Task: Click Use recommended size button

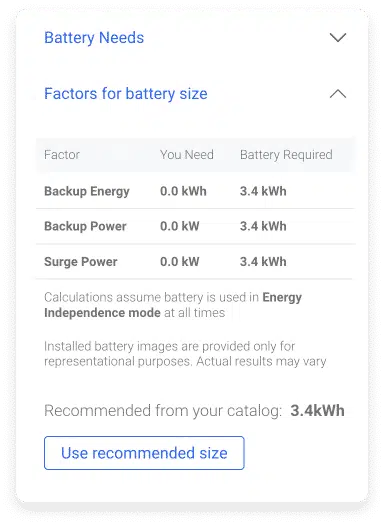Action: (x=144, y=453)
